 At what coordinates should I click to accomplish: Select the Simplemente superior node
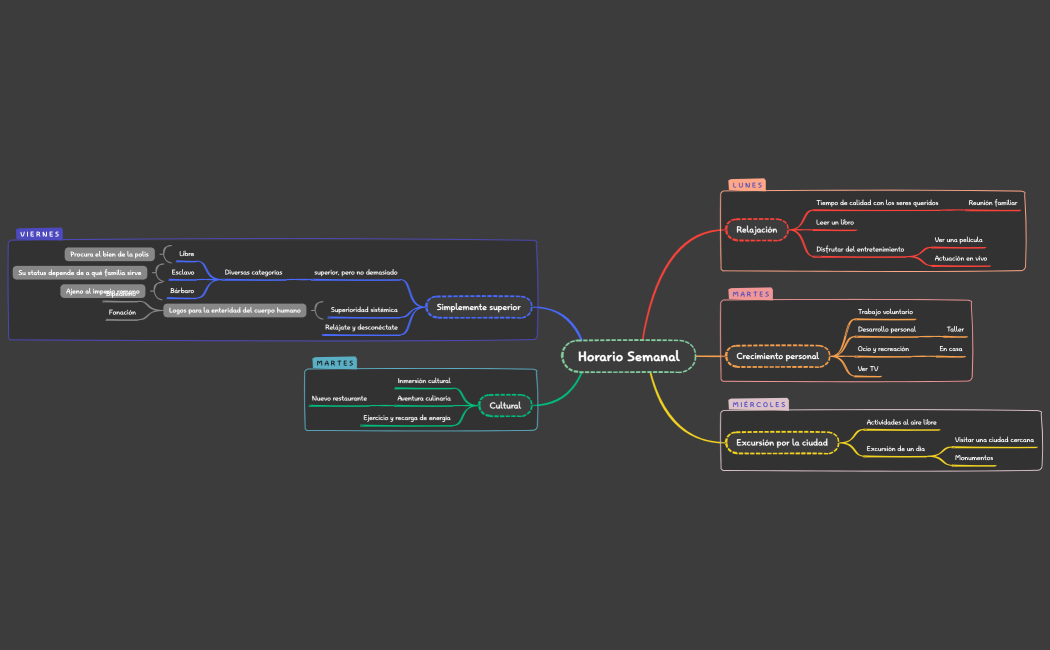(478, 307)
